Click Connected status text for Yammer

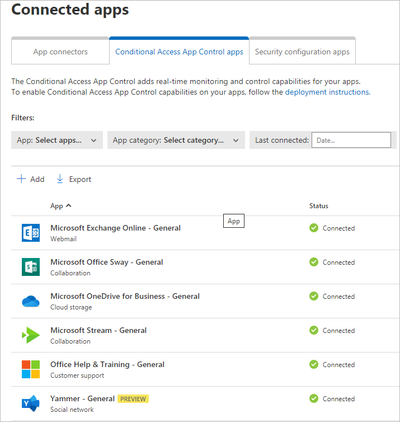pyautogui.click(x=339, y=399)
